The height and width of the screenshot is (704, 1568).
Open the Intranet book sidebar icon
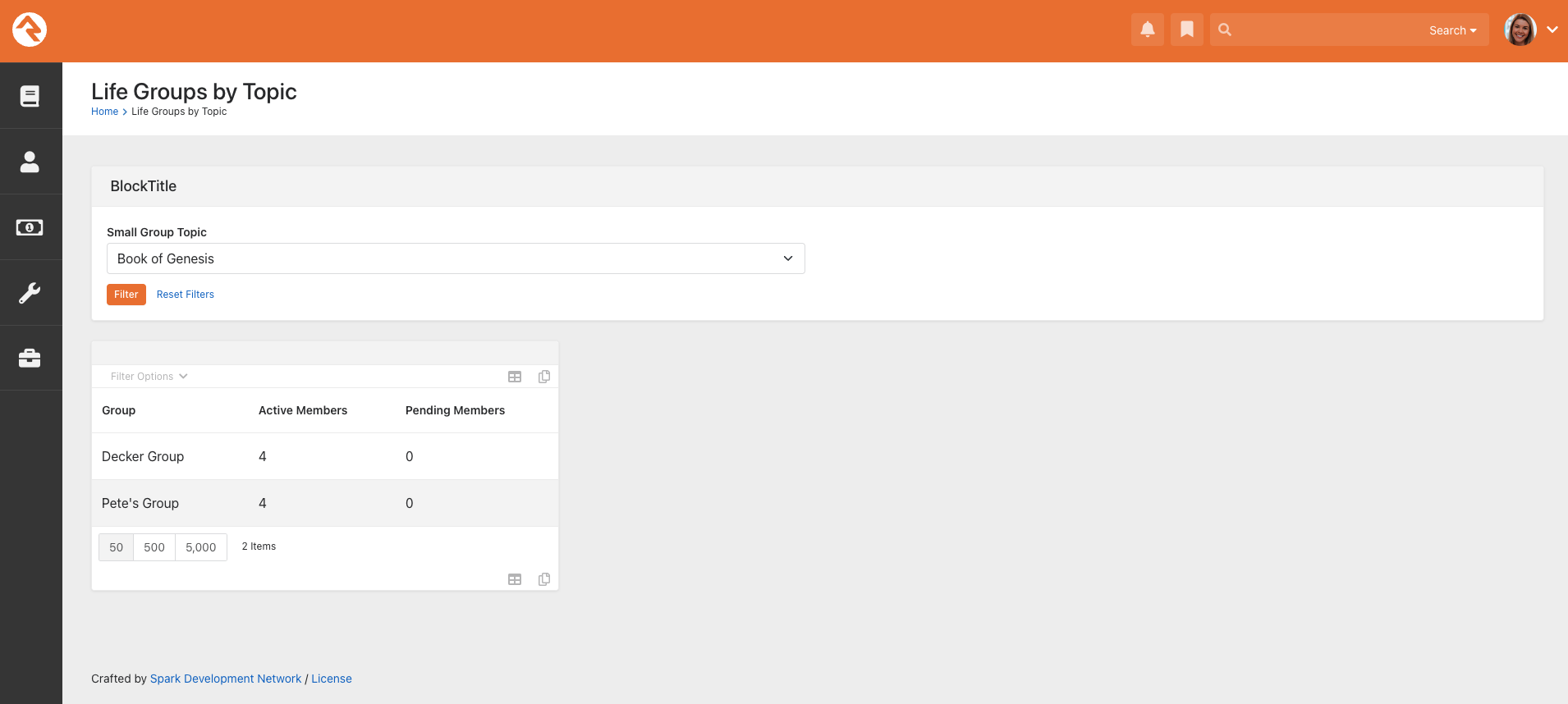pyautogui.click(x=30, y=96)
